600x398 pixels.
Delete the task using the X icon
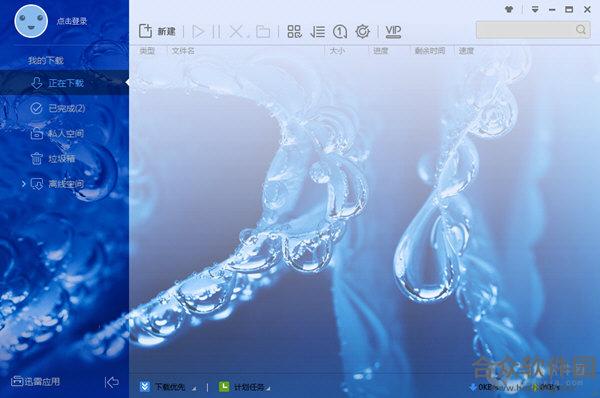click(237, 31)
